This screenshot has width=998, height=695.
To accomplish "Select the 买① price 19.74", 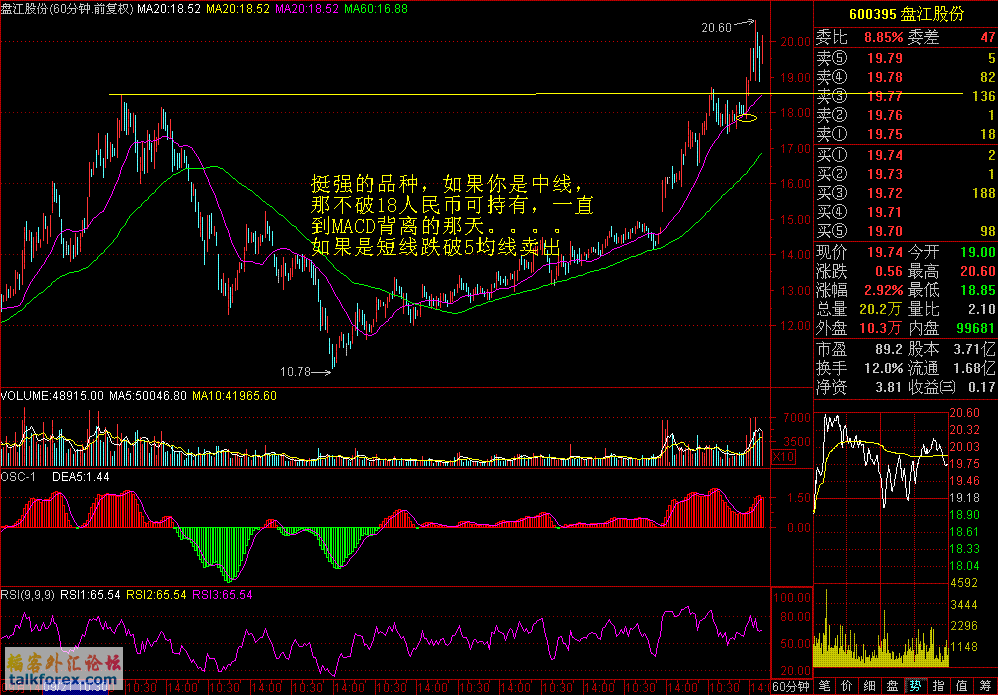I will (884, 156).
